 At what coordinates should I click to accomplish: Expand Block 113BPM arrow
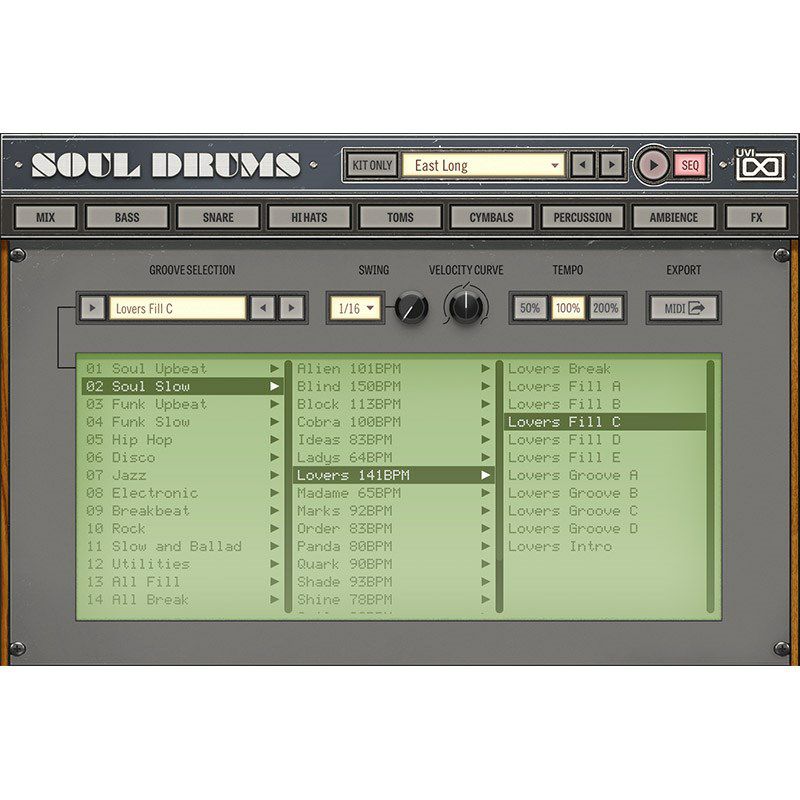485,404
